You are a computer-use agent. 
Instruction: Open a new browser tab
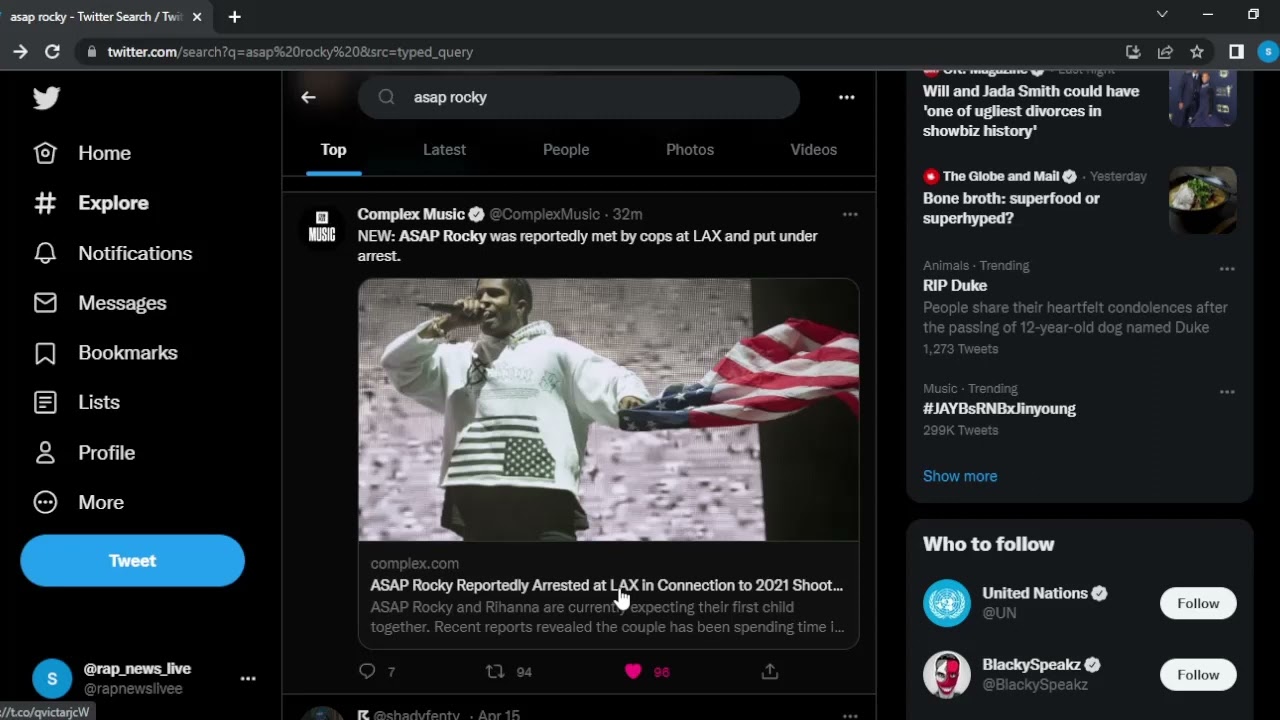pyautogui.click(x=234, y=17)
